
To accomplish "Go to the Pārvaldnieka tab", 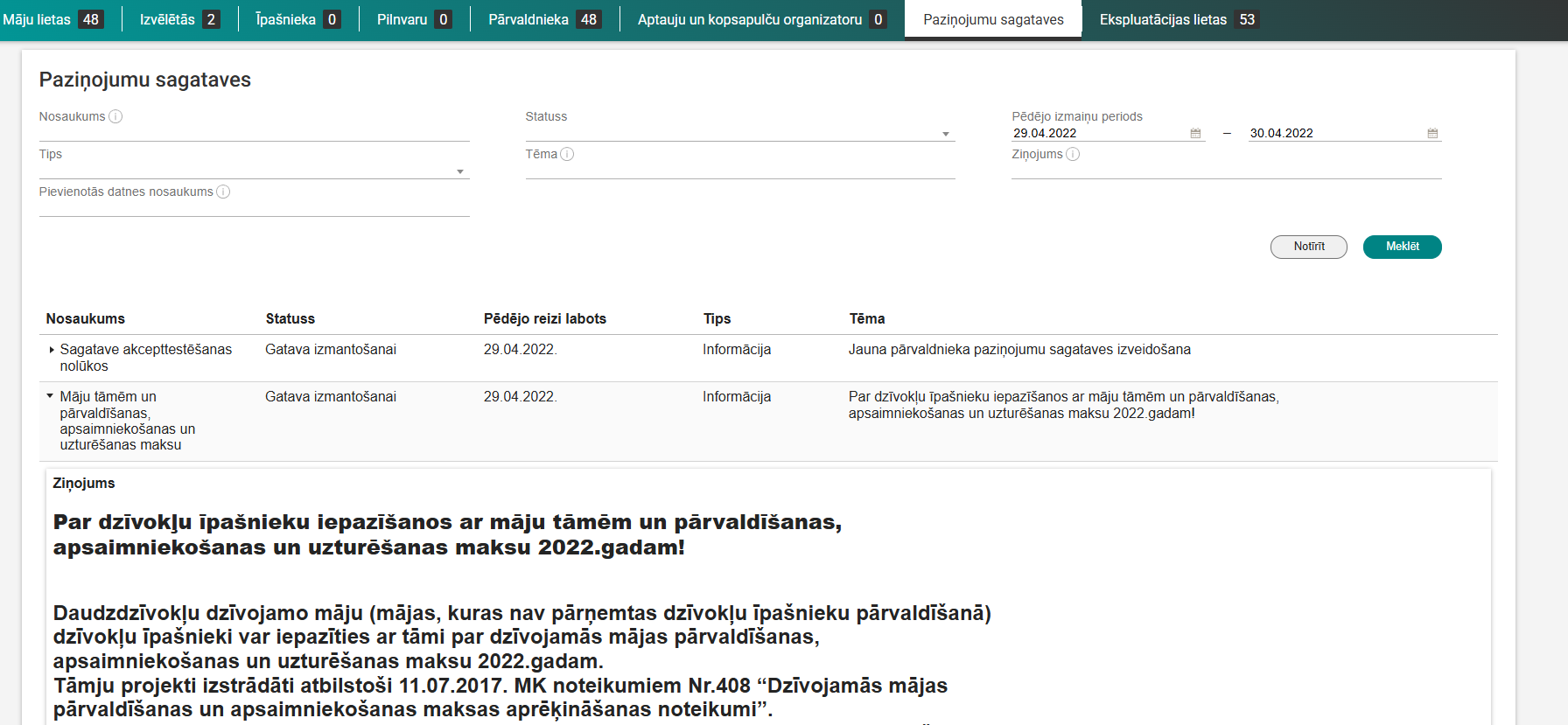I will click(544, 19).
